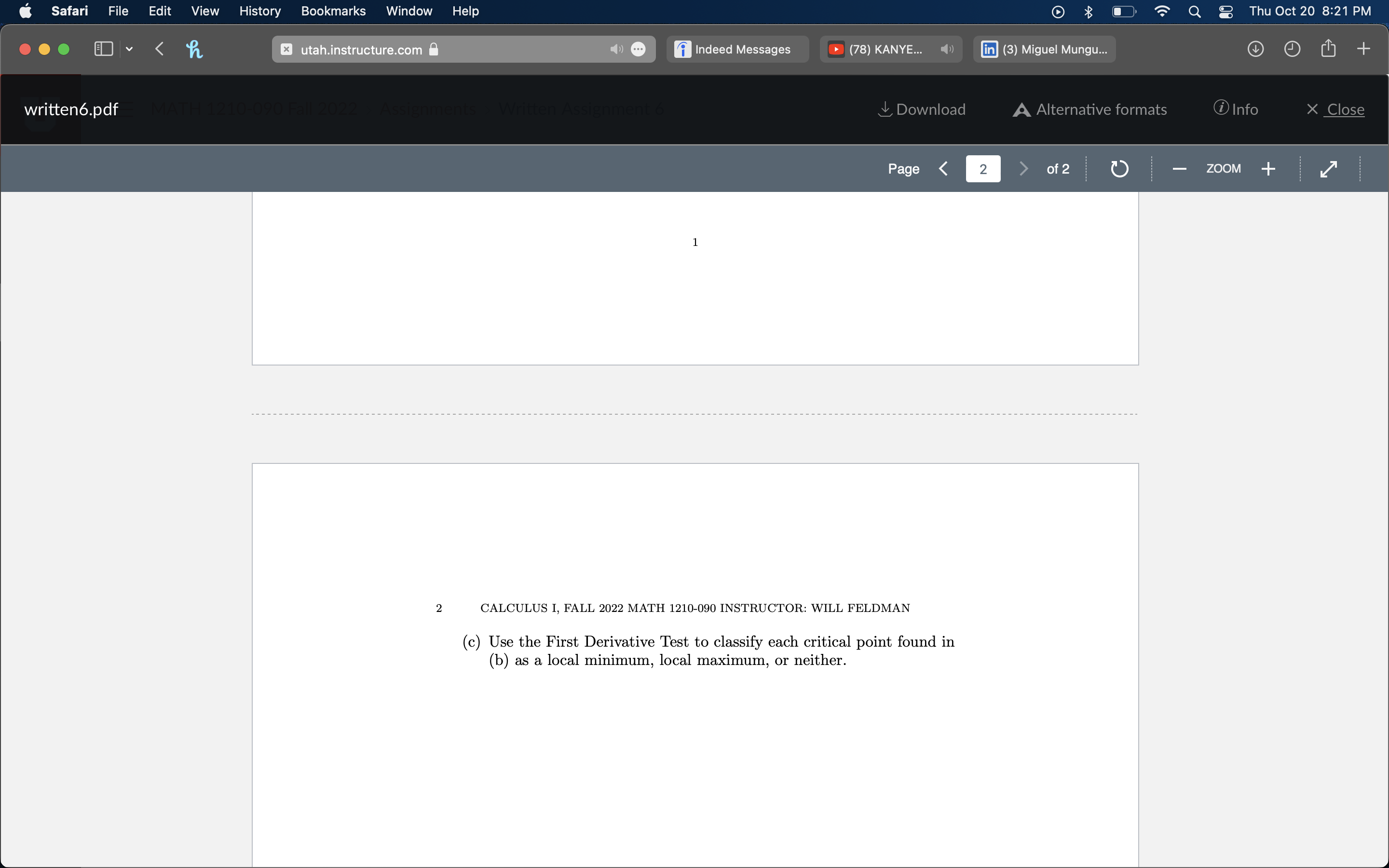The image size is (1389, 868).
Task: Toggle the Safari sidebar
Action: pyautogui.click(x=103, y=49)
